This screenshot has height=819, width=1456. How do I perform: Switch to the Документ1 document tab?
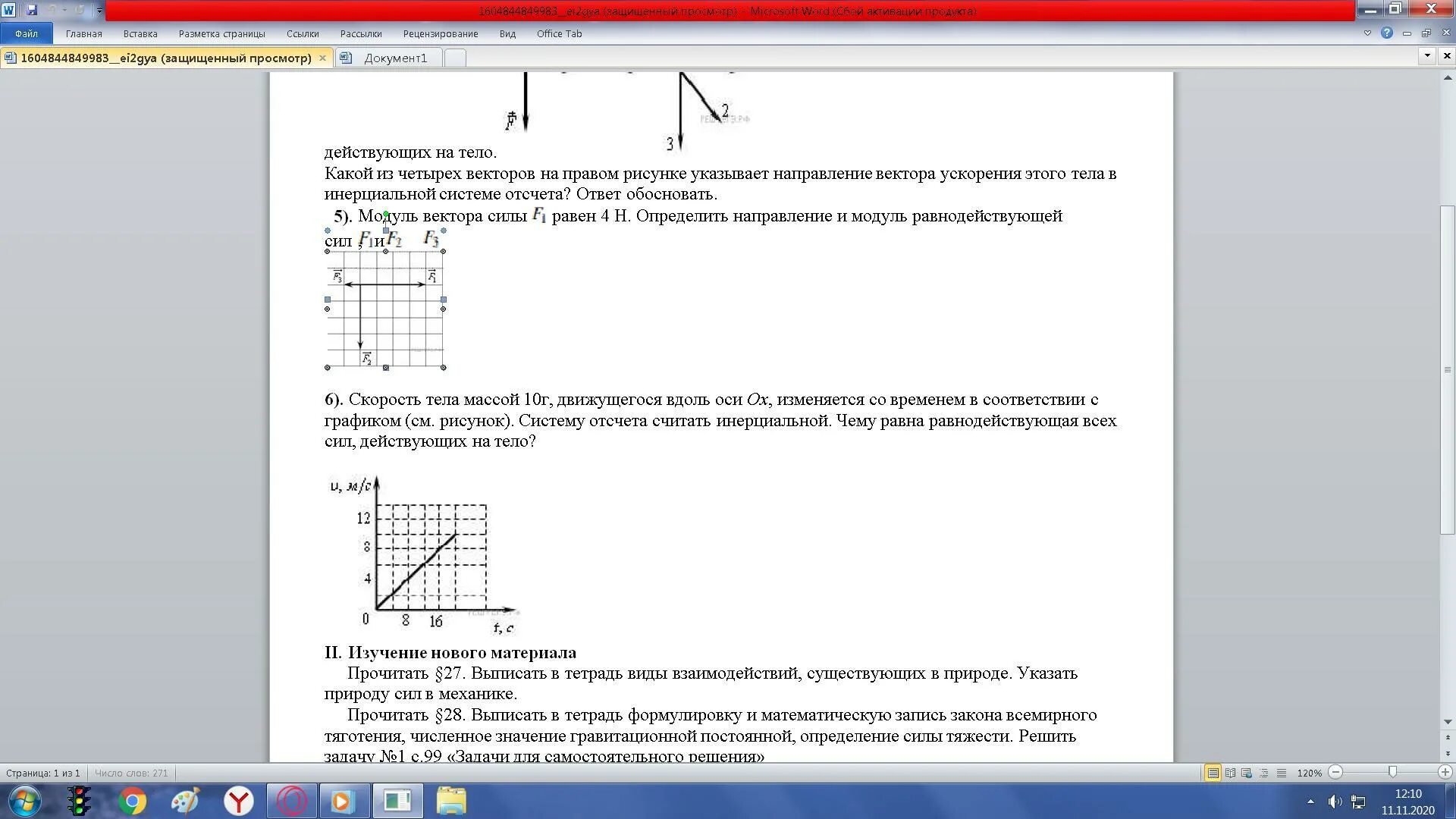[x=395, y=58]
